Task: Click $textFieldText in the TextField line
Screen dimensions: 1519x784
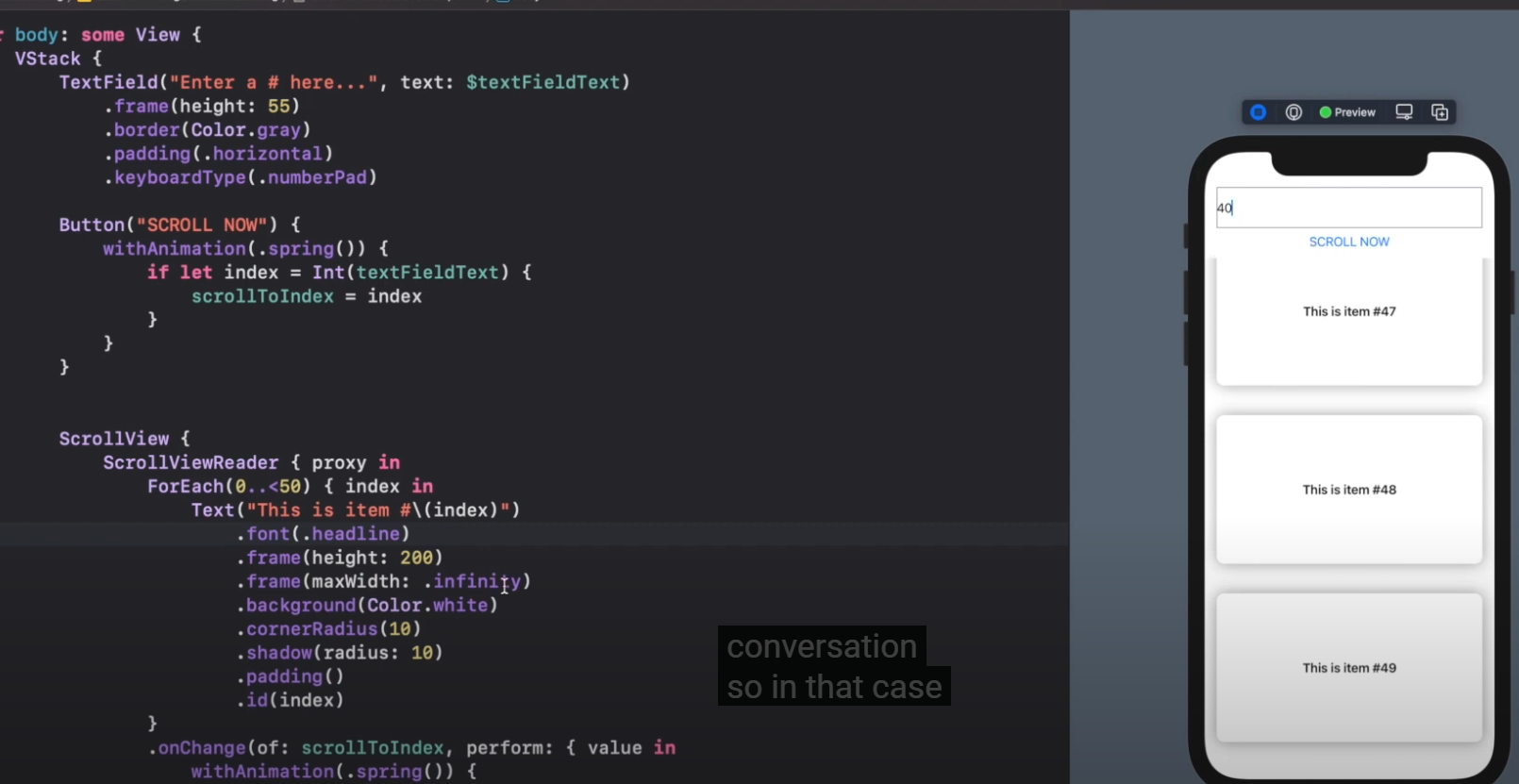Action: (542, 82)
